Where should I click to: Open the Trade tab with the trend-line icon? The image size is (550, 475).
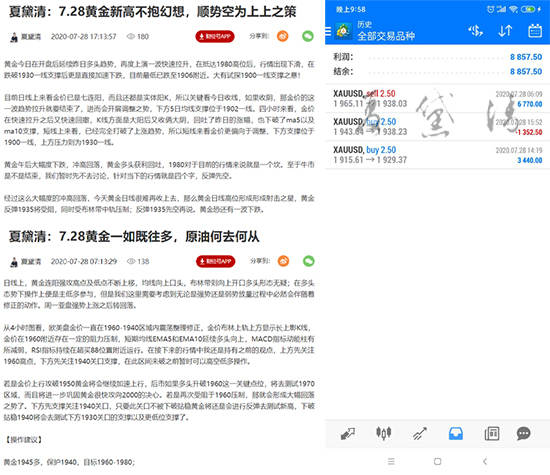(420, 434)
